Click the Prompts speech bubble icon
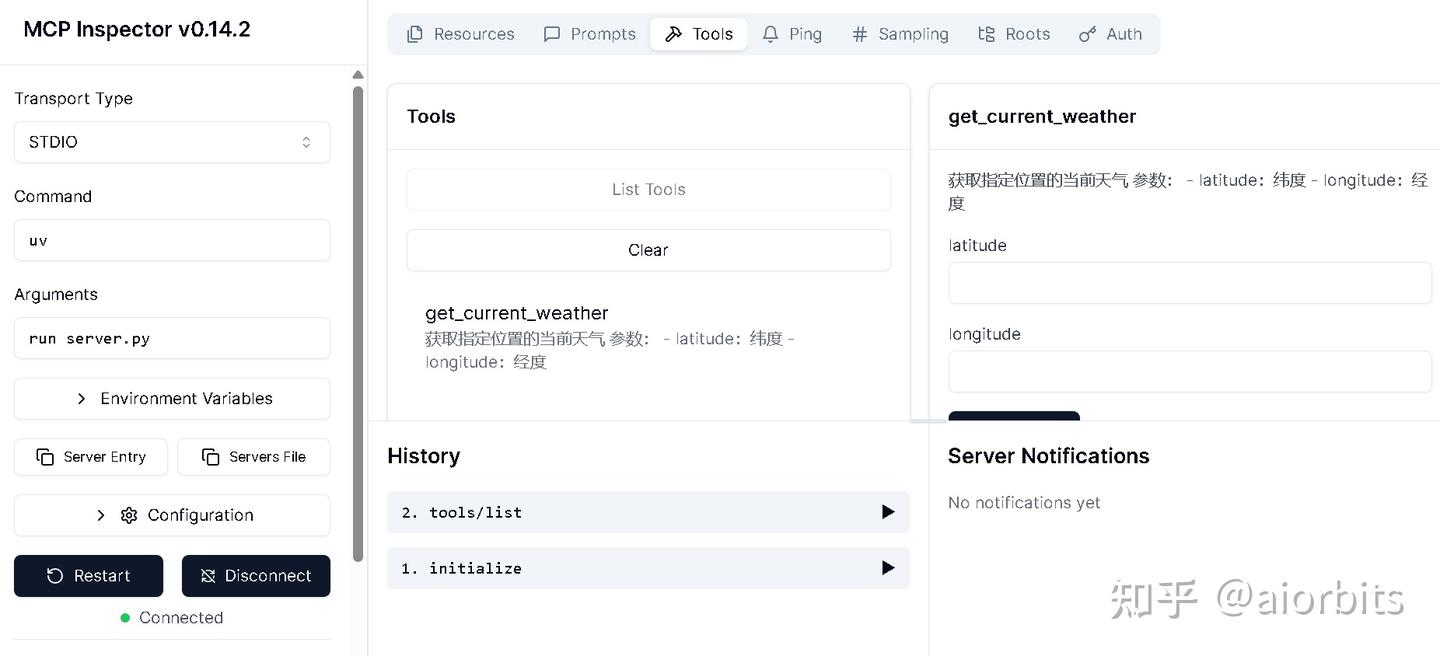This screenshot has width=1440, height=656. point(552,34)
